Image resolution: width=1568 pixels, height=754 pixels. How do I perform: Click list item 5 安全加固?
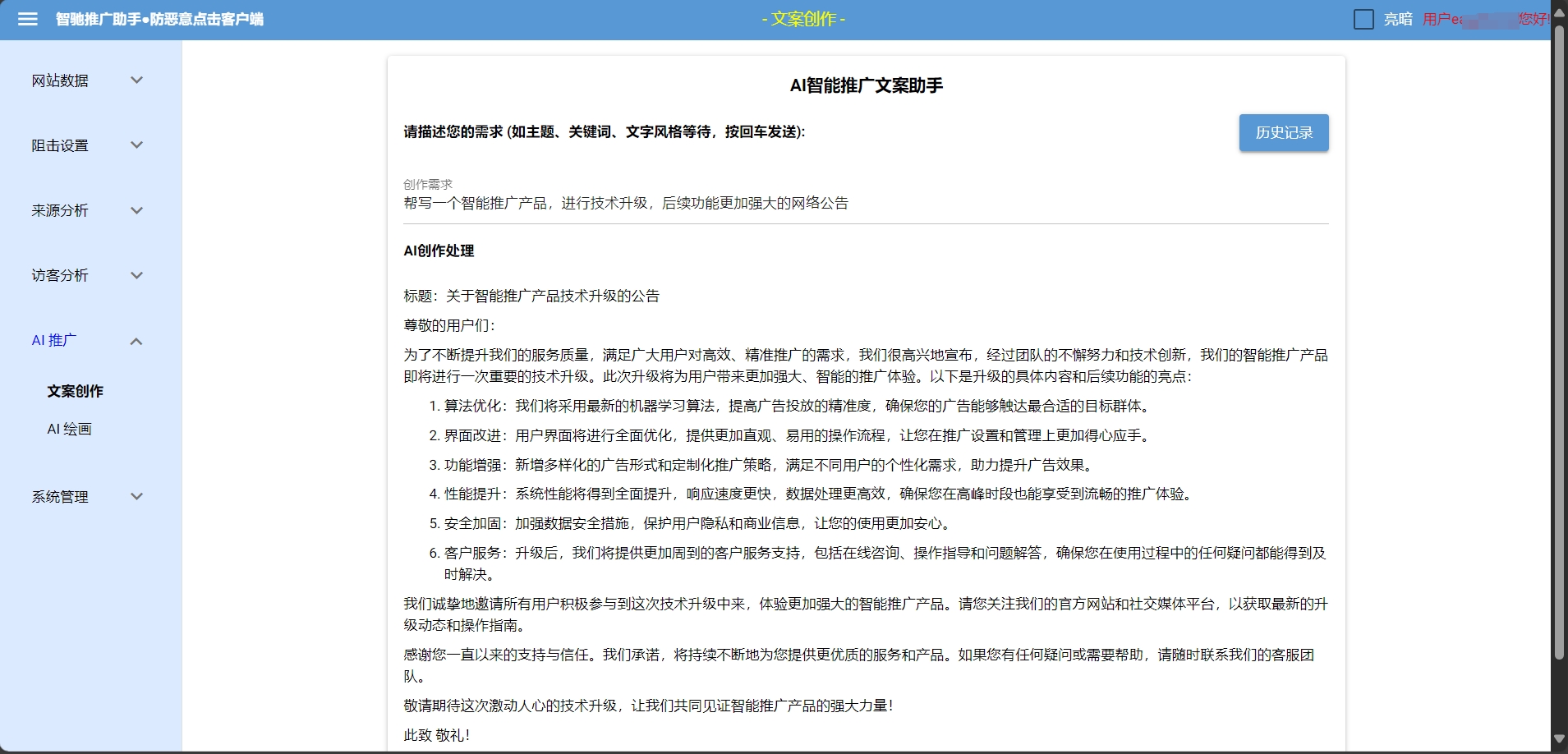[692, 523]
